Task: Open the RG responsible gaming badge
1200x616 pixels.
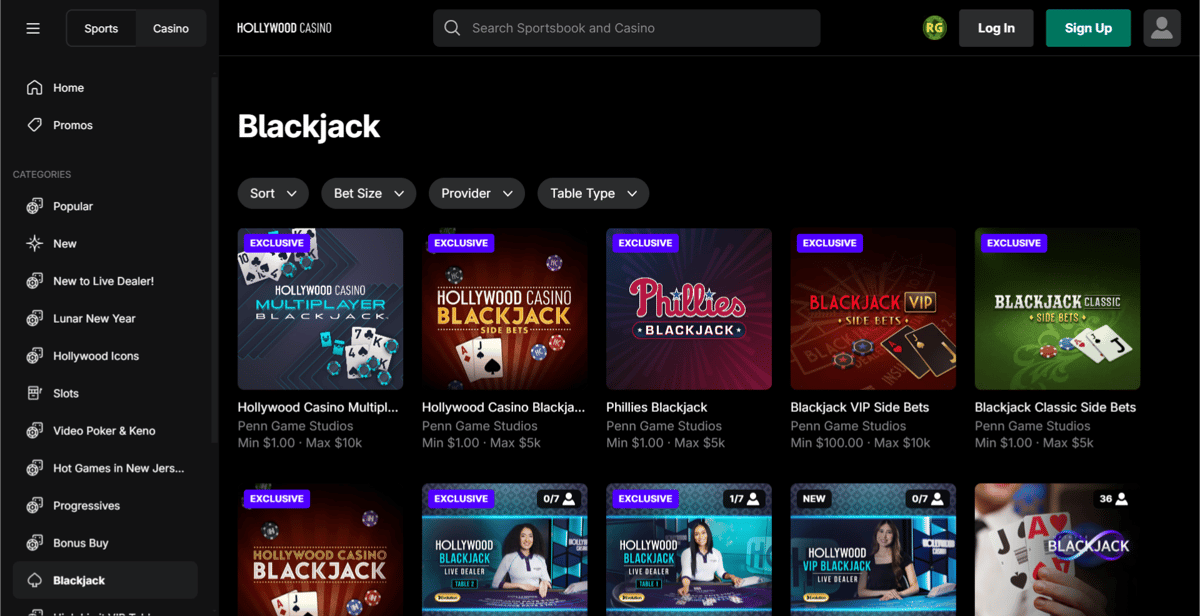Action: (934, 28)
